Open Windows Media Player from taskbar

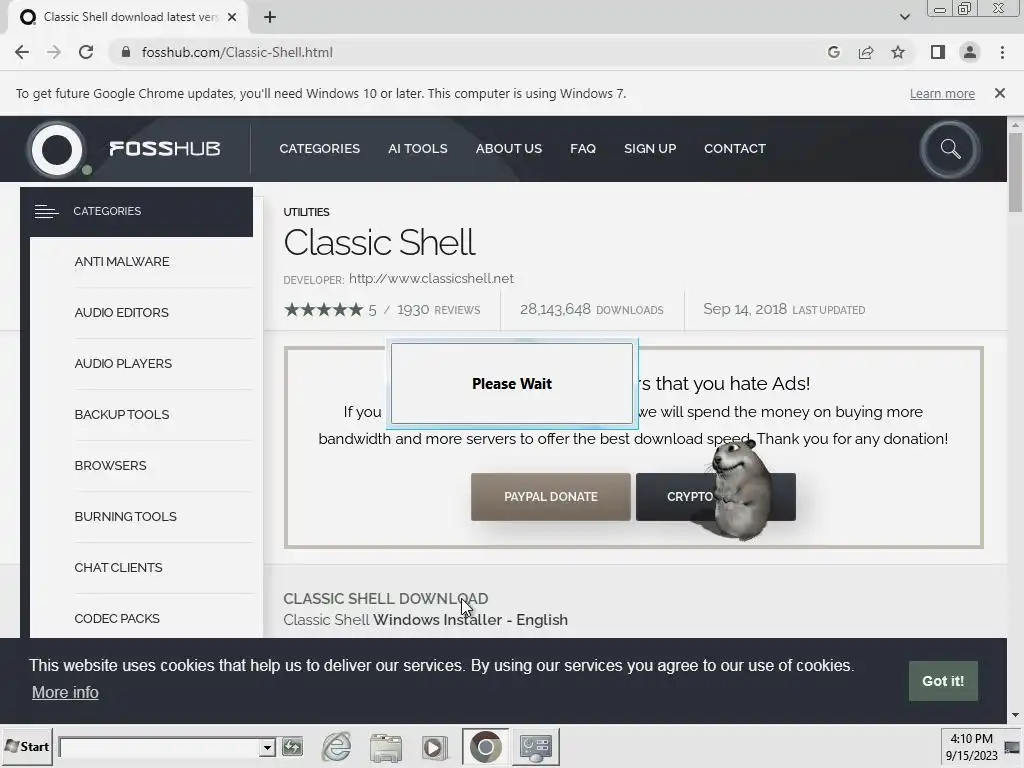pos(434,747)
